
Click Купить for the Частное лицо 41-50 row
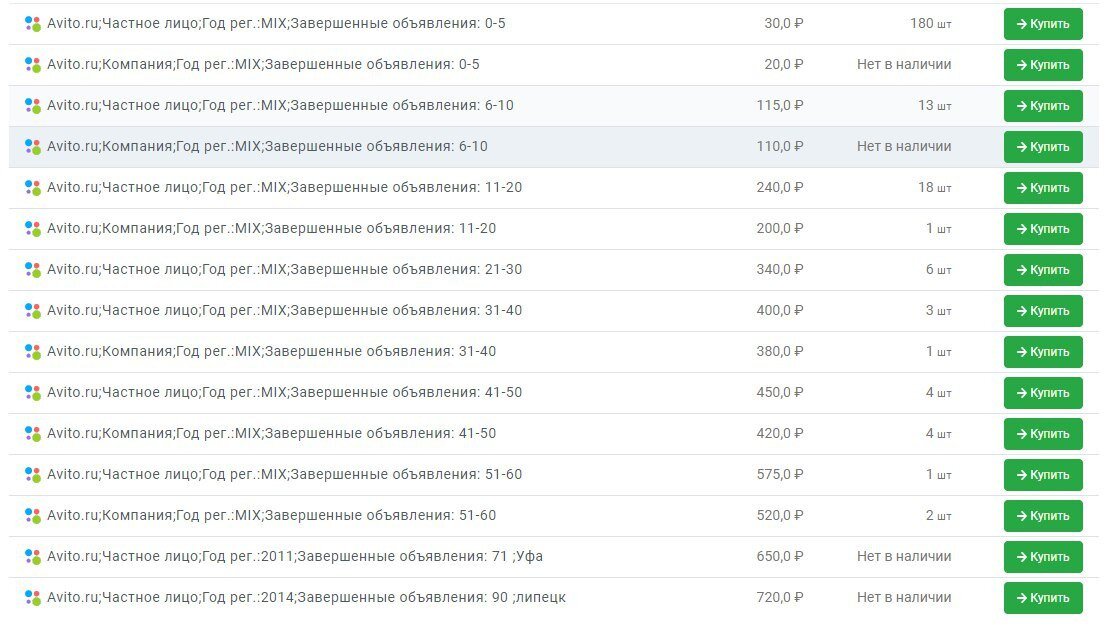pyautogui.click(x=1043, y=392)
